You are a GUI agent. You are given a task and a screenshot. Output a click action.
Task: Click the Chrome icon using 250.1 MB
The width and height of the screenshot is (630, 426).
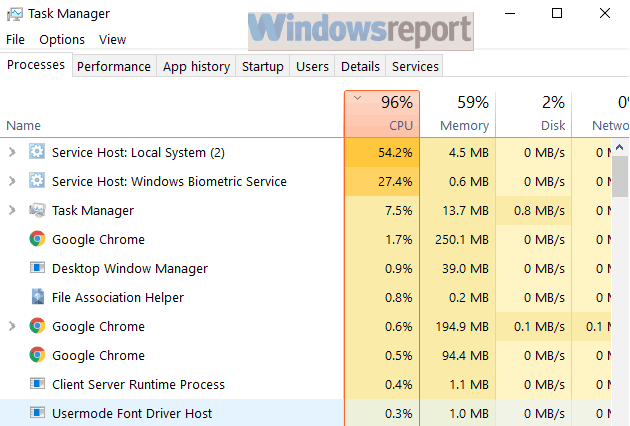pyautogui.click(x=37, y=239)
